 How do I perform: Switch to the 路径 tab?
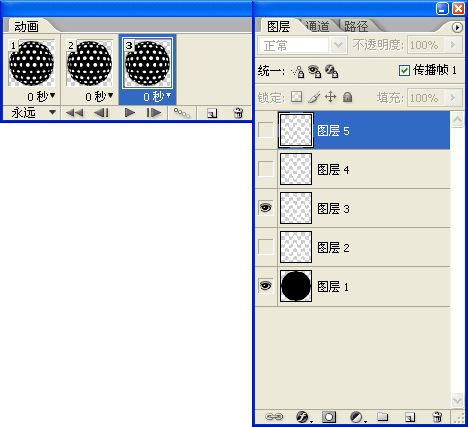click(x=356, y=26)
